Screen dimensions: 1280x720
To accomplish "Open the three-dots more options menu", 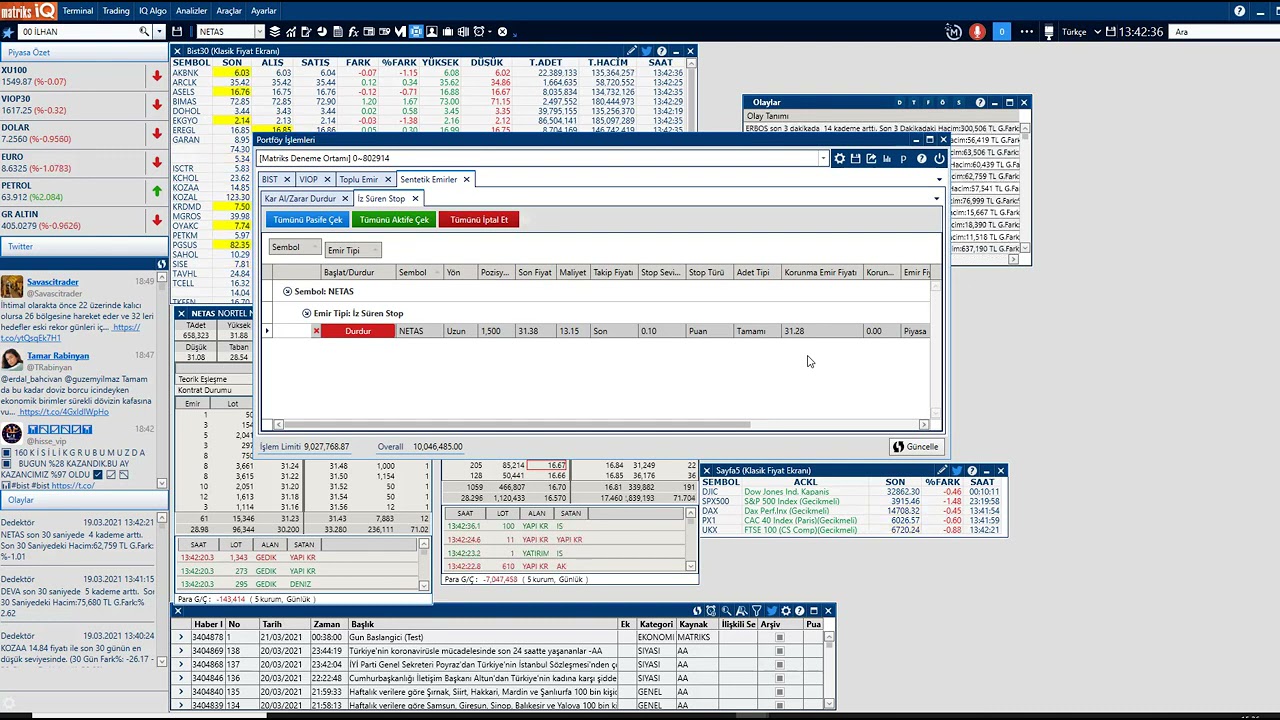I will point(1025,32).
